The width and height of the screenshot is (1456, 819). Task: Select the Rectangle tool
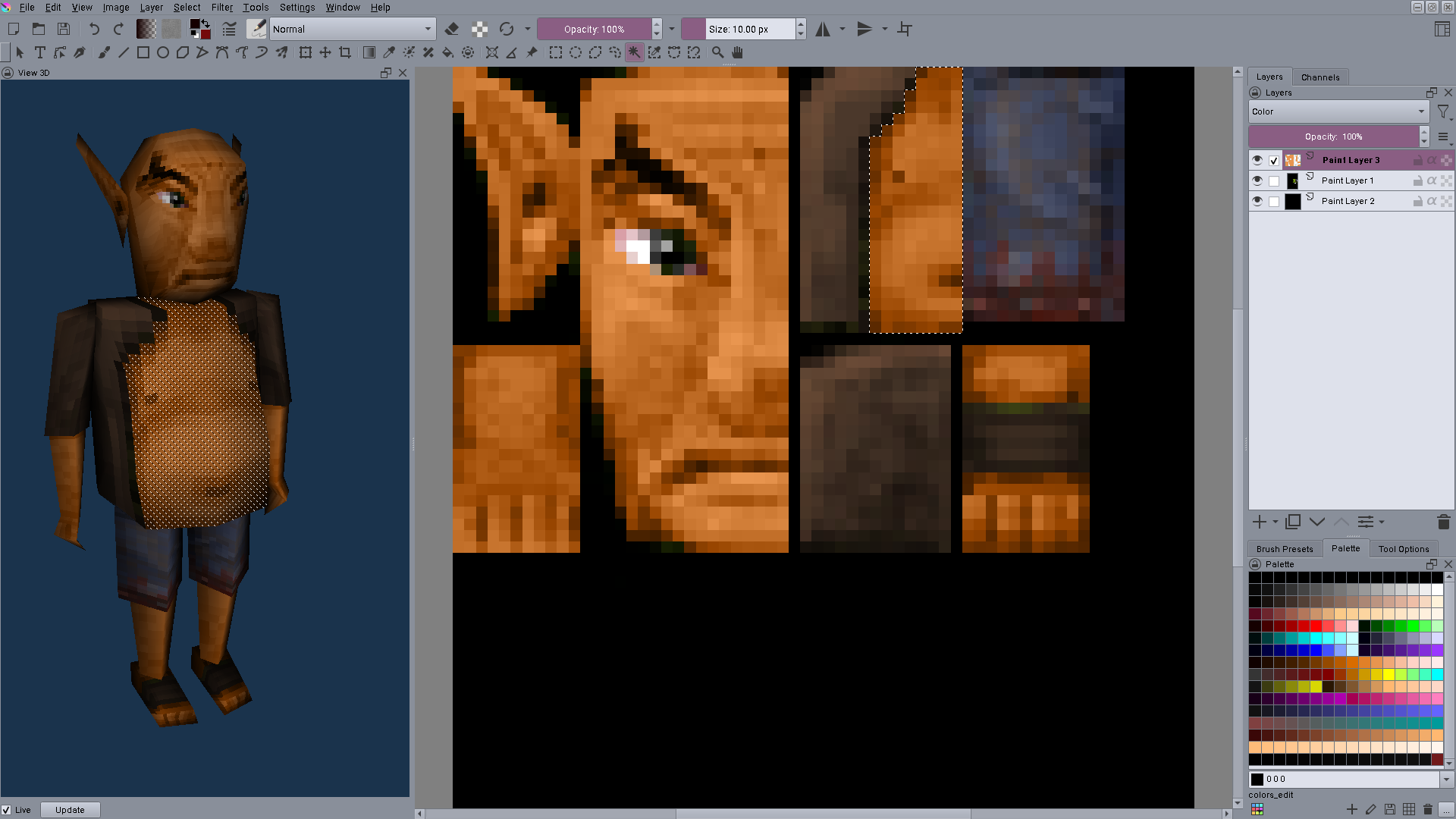[143, 52]
